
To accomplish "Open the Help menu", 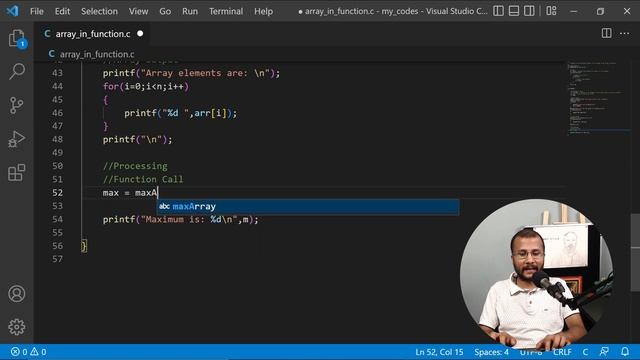I will click(263, 11).
